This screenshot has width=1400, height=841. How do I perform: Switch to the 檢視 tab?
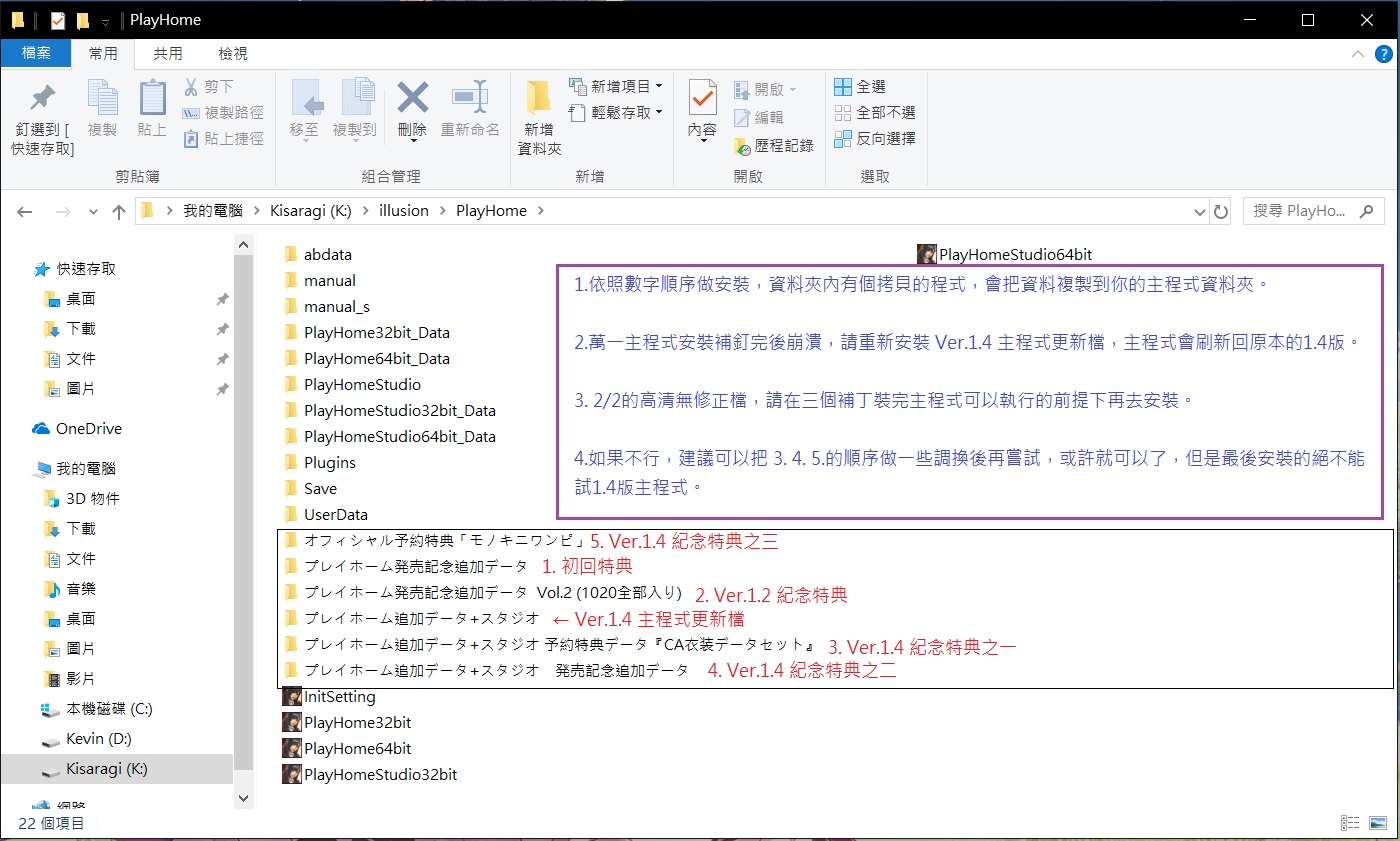[x=232, y=53]
